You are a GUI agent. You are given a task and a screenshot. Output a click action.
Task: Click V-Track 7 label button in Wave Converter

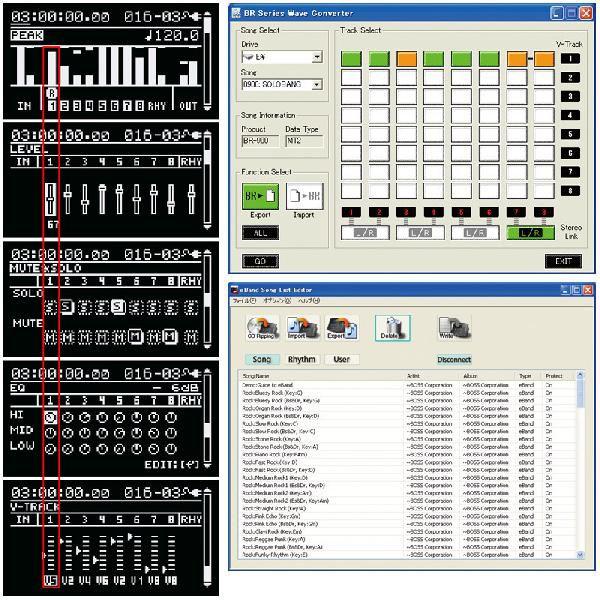pos(570,172)
